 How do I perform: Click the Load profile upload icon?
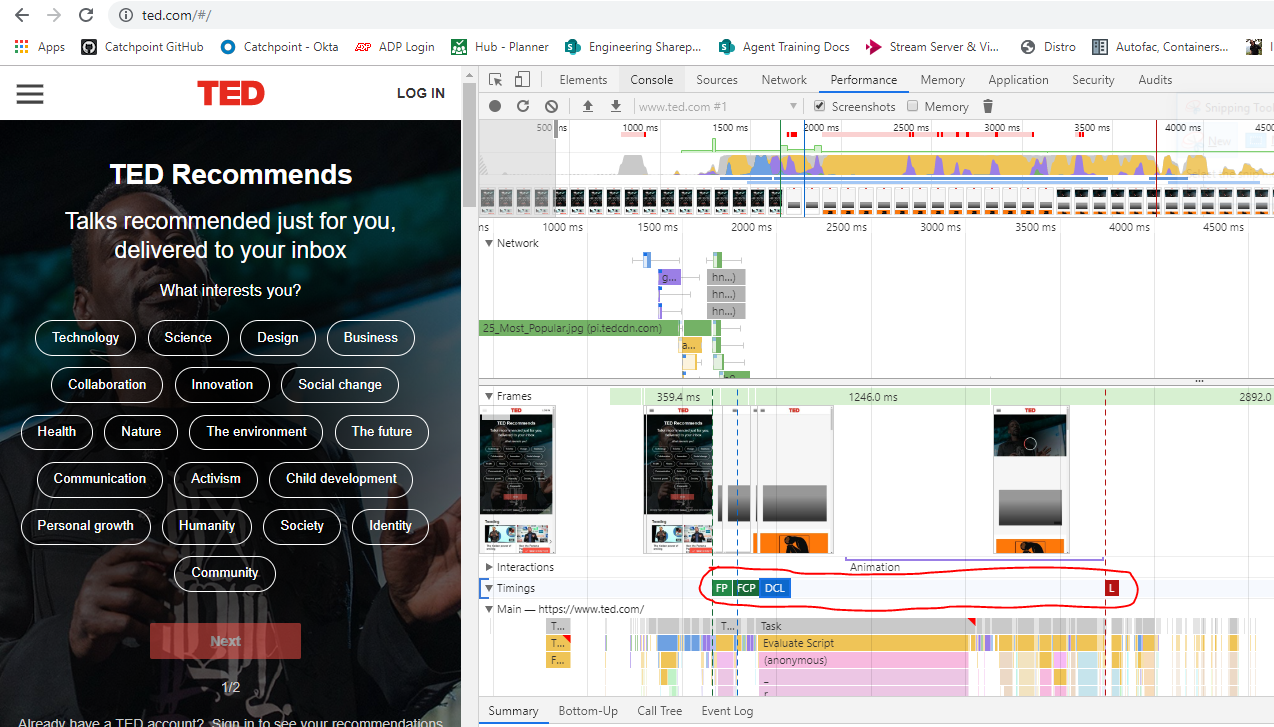[x=588, y=106]
